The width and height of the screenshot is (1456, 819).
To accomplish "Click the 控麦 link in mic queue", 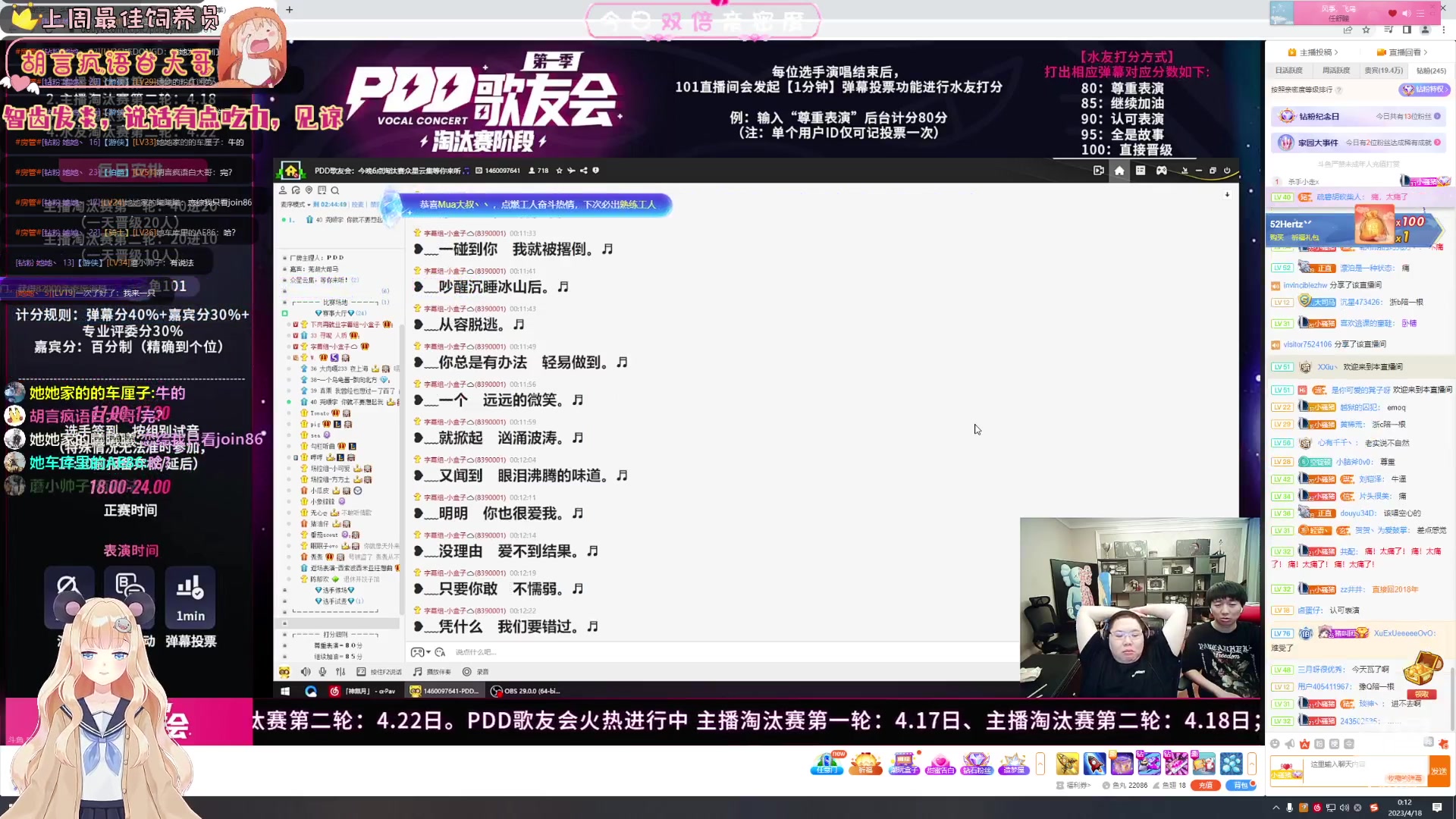I will [x=358, y=204].
